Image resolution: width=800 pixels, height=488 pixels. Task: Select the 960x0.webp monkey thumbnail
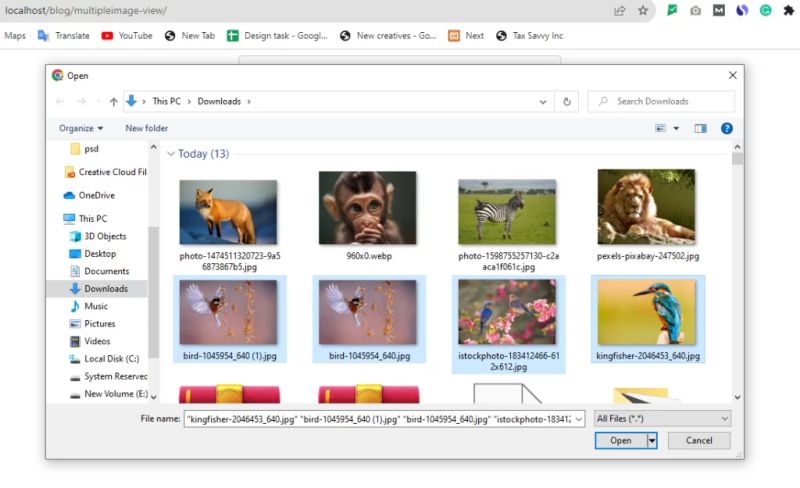click(368, 208)
